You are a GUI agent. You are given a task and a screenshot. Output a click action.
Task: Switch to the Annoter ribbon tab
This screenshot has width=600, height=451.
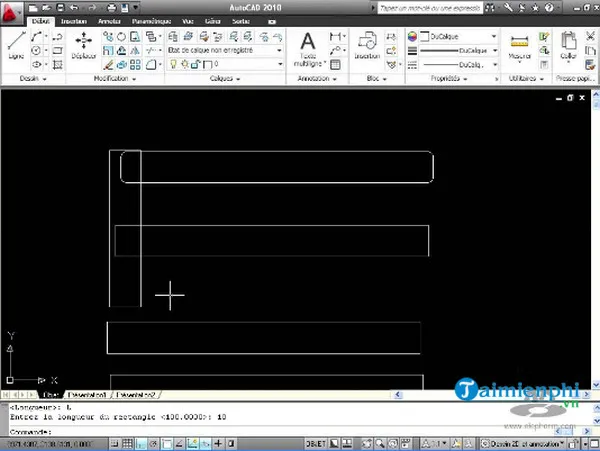pos(109,21)
